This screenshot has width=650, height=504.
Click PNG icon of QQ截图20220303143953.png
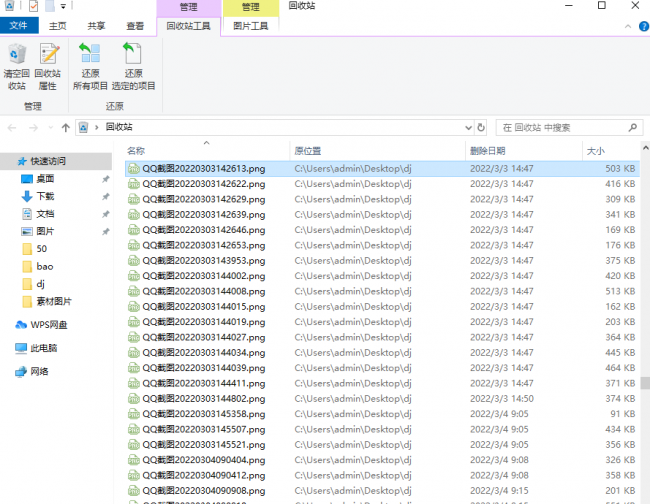[x=133, y=261]
